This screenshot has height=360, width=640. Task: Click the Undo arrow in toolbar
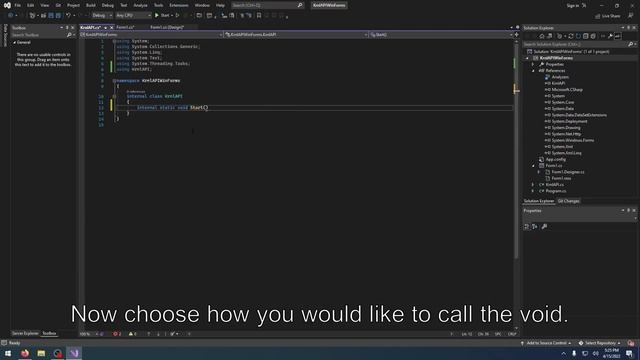68,16
